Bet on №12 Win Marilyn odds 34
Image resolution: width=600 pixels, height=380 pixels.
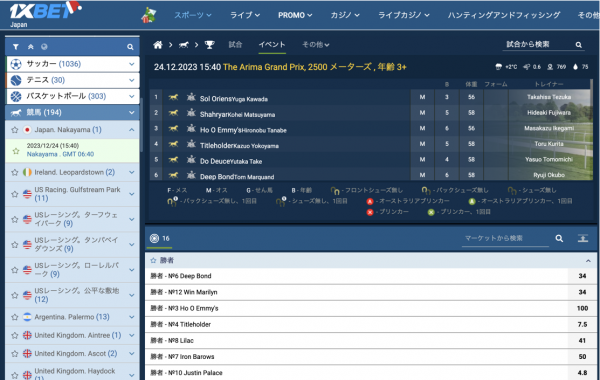(x=582, y=292)
